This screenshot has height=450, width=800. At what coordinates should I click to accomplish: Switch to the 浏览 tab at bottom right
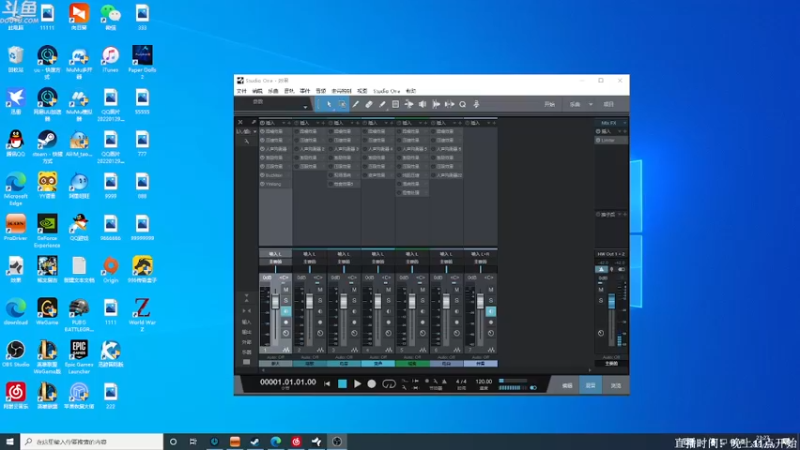click(x=616, y=386)
